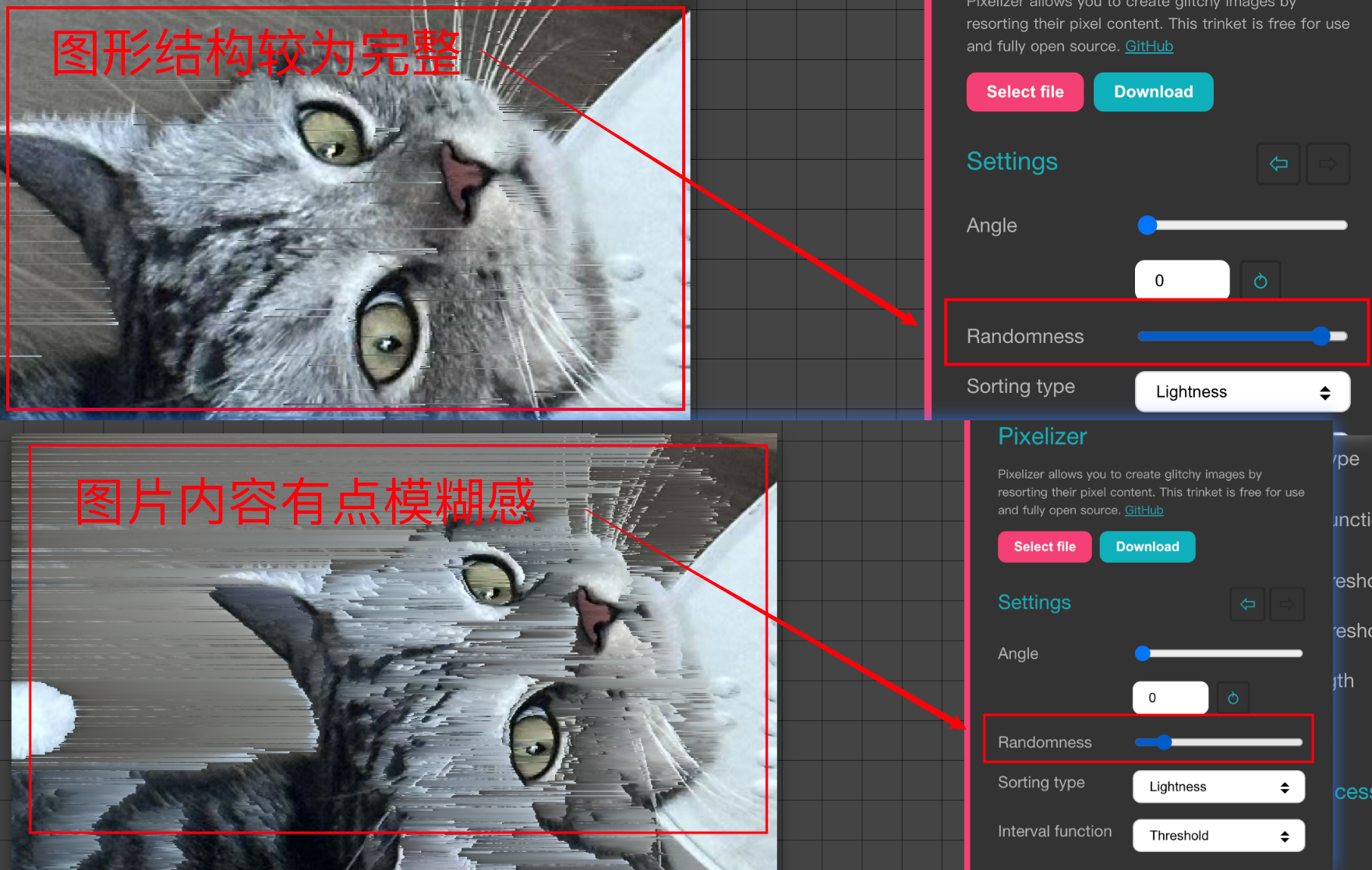Click upper Angle value field showing 0
The image size is (1372, 870).
coord(1182,280)
